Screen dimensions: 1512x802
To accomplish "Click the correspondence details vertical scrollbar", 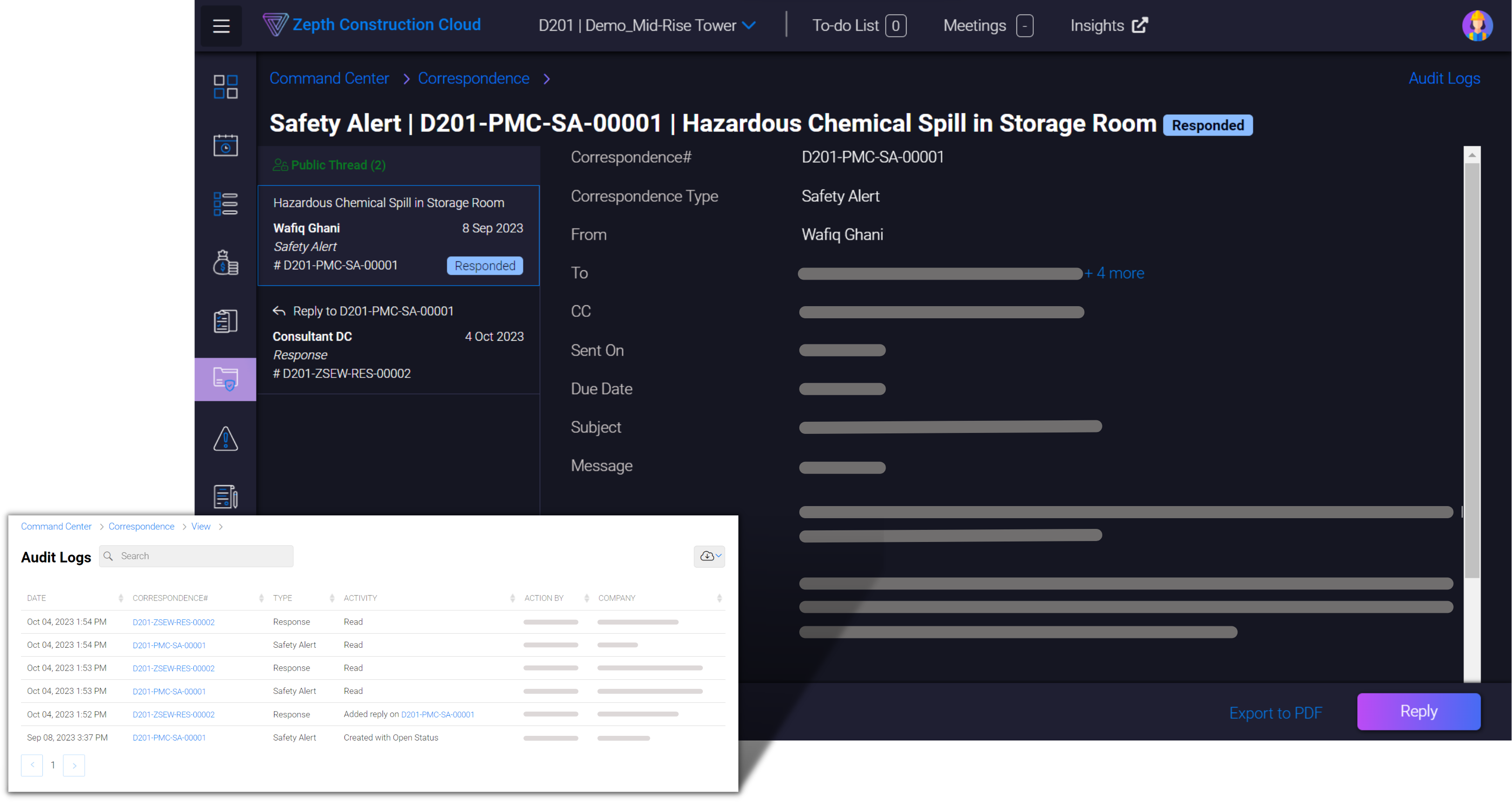I will [x=1471, y=370].
